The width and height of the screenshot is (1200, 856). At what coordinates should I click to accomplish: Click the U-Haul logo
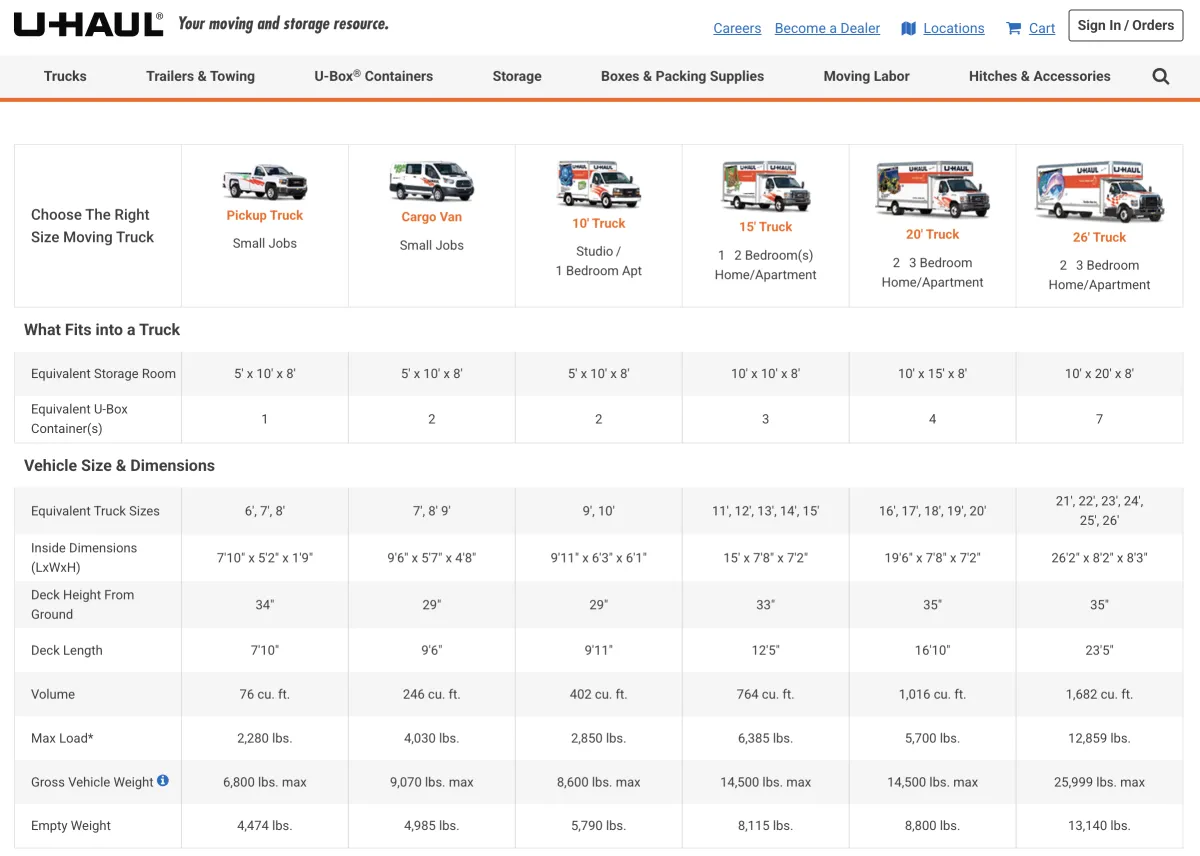click(x=88, y=24)
